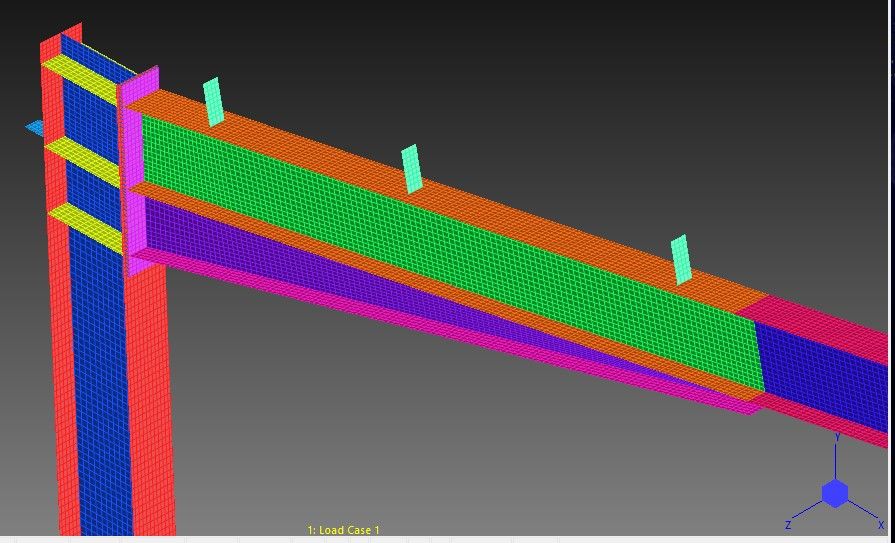Viewport: 895px width, 543px height.
Task: Click the Y axis label on triad
Action: (x=837, y=437)
